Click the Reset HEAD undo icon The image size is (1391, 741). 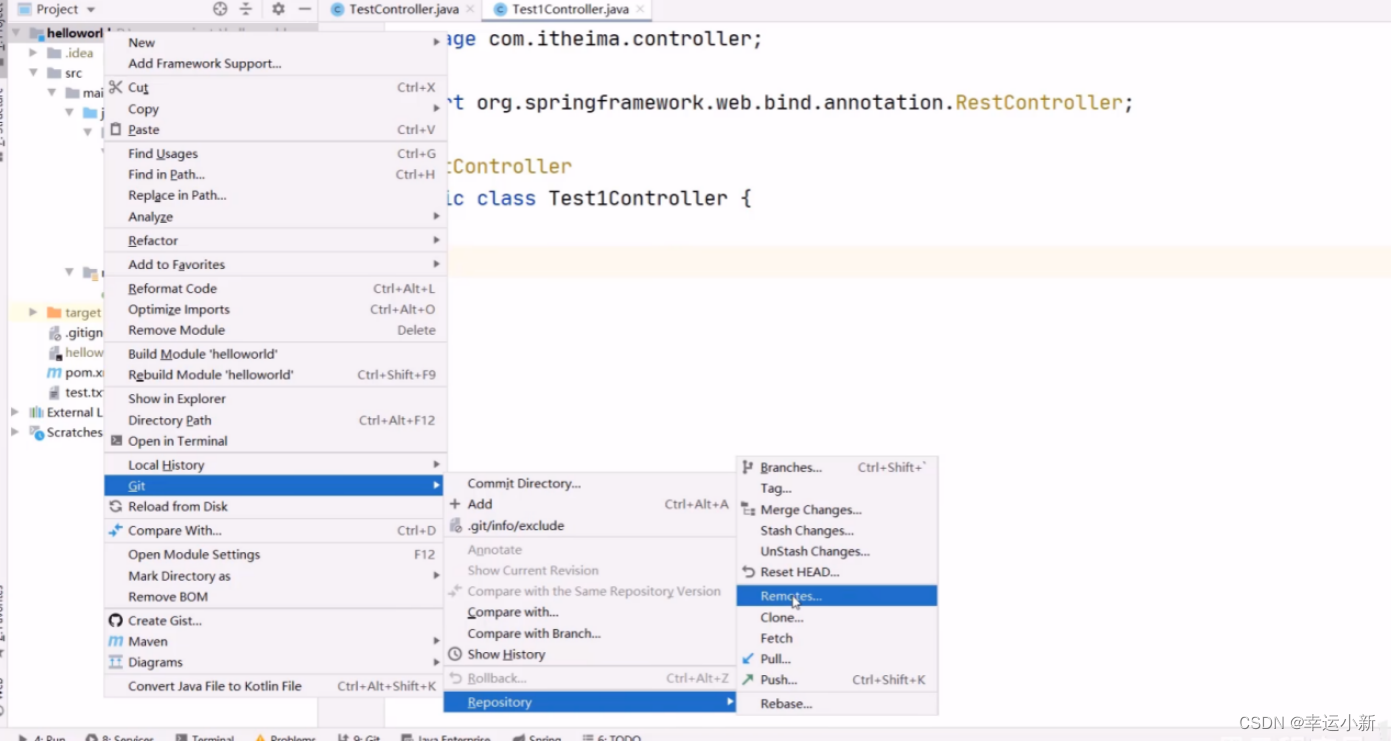pos(748,572)
